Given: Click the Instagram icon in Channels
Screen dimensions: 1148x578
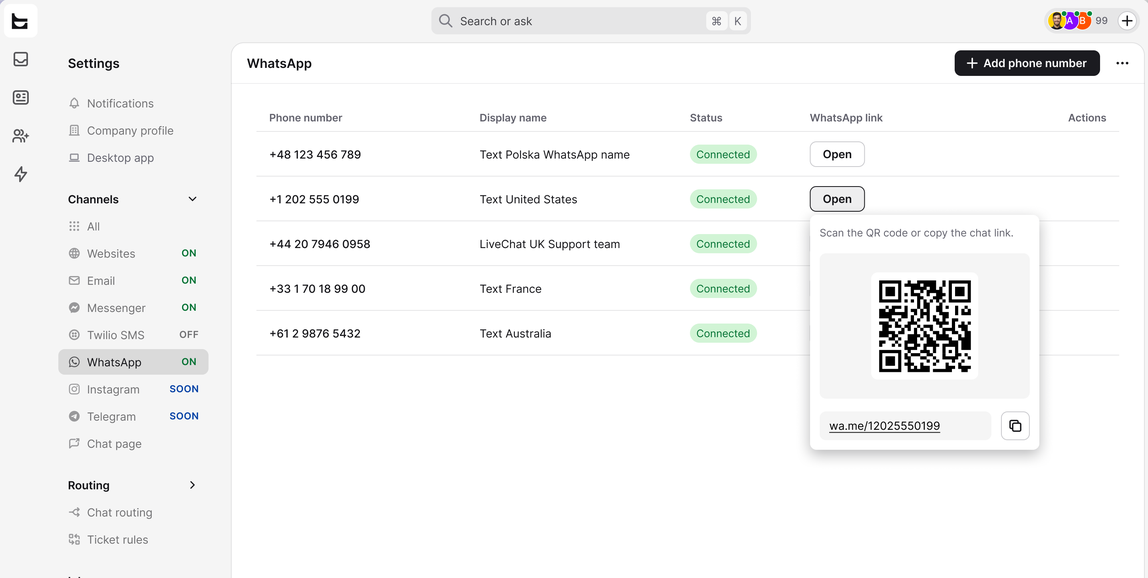Looking at the screenshot, I should [74, 389].
